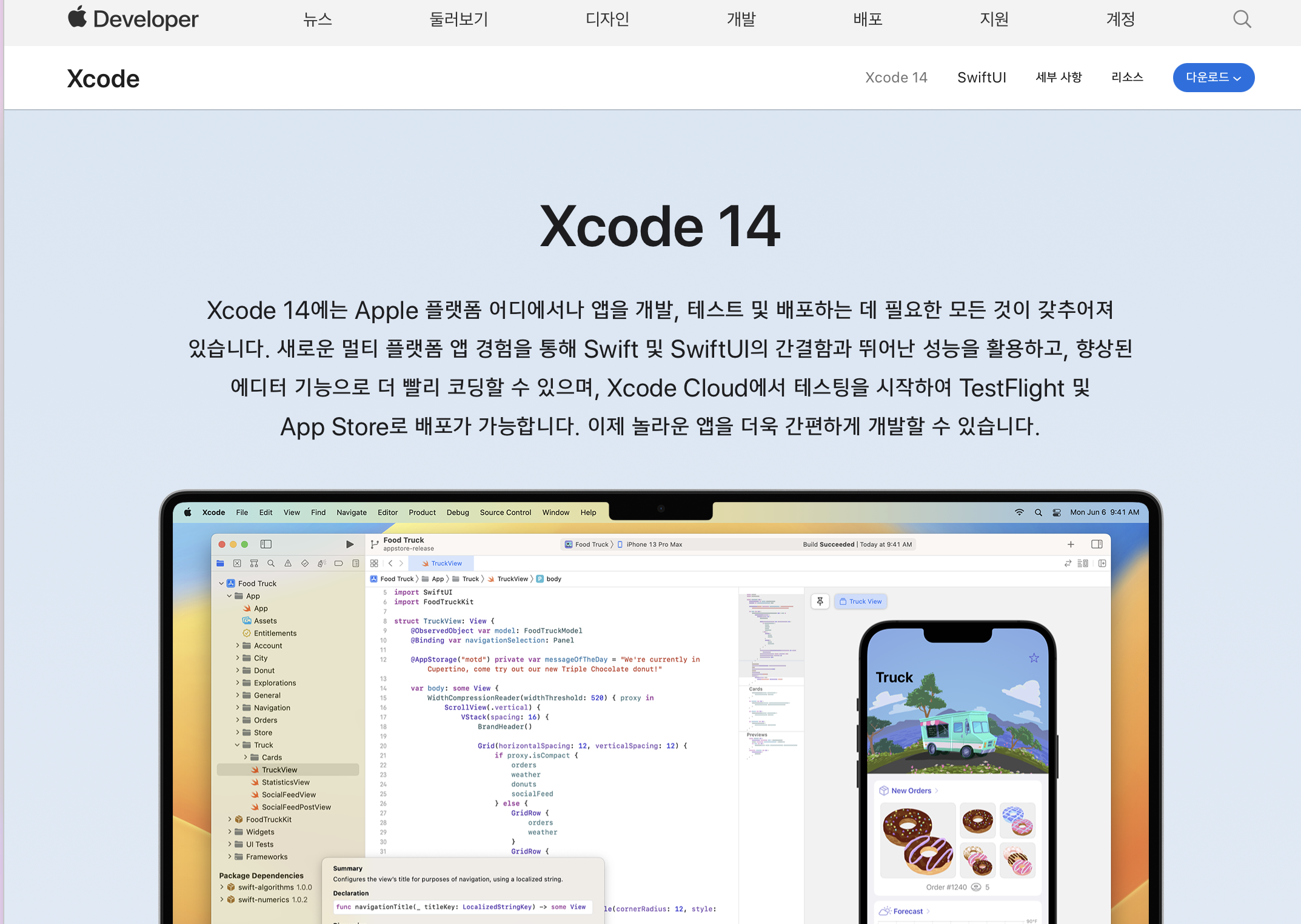The height and width of the screenshot is (924, 1301).
Task: Switch to the SwiftUI tab
Action: point(982,78)
